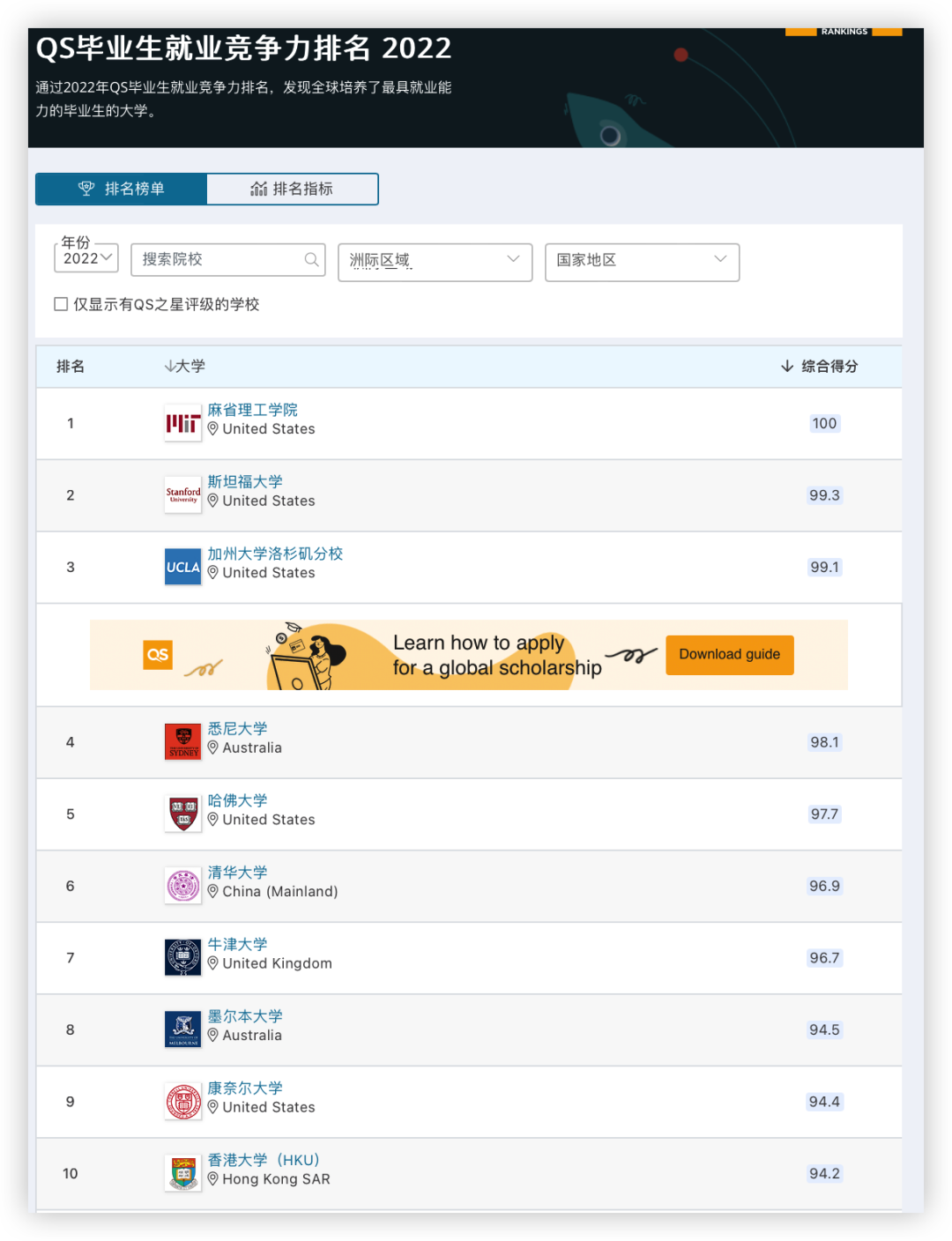
Task: Click the UCLA logo
Action: pyautogui.click(x=182, y=567)
